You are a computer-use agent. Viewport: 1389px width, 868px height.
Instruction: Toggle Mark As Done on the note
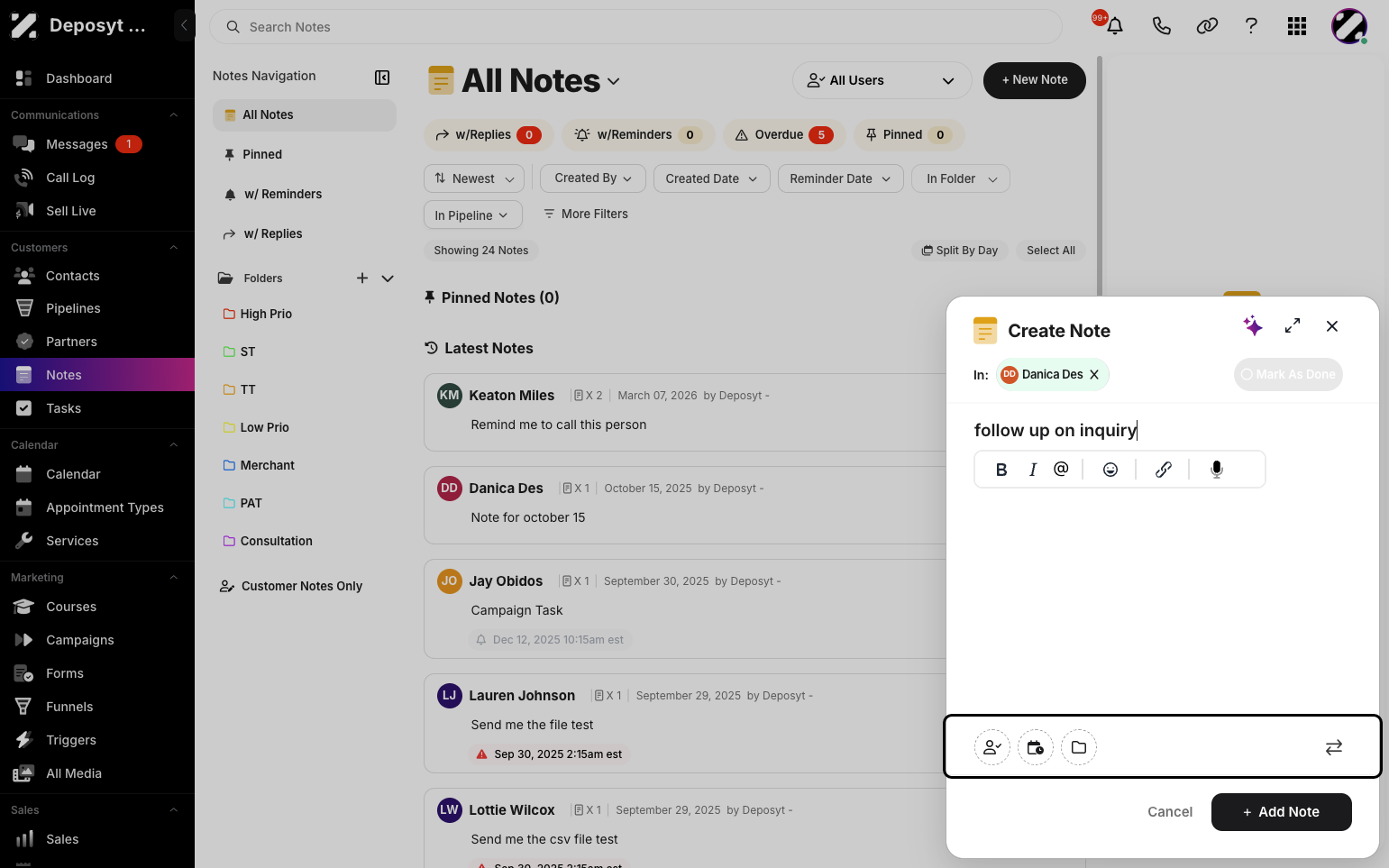[1288, 374]
